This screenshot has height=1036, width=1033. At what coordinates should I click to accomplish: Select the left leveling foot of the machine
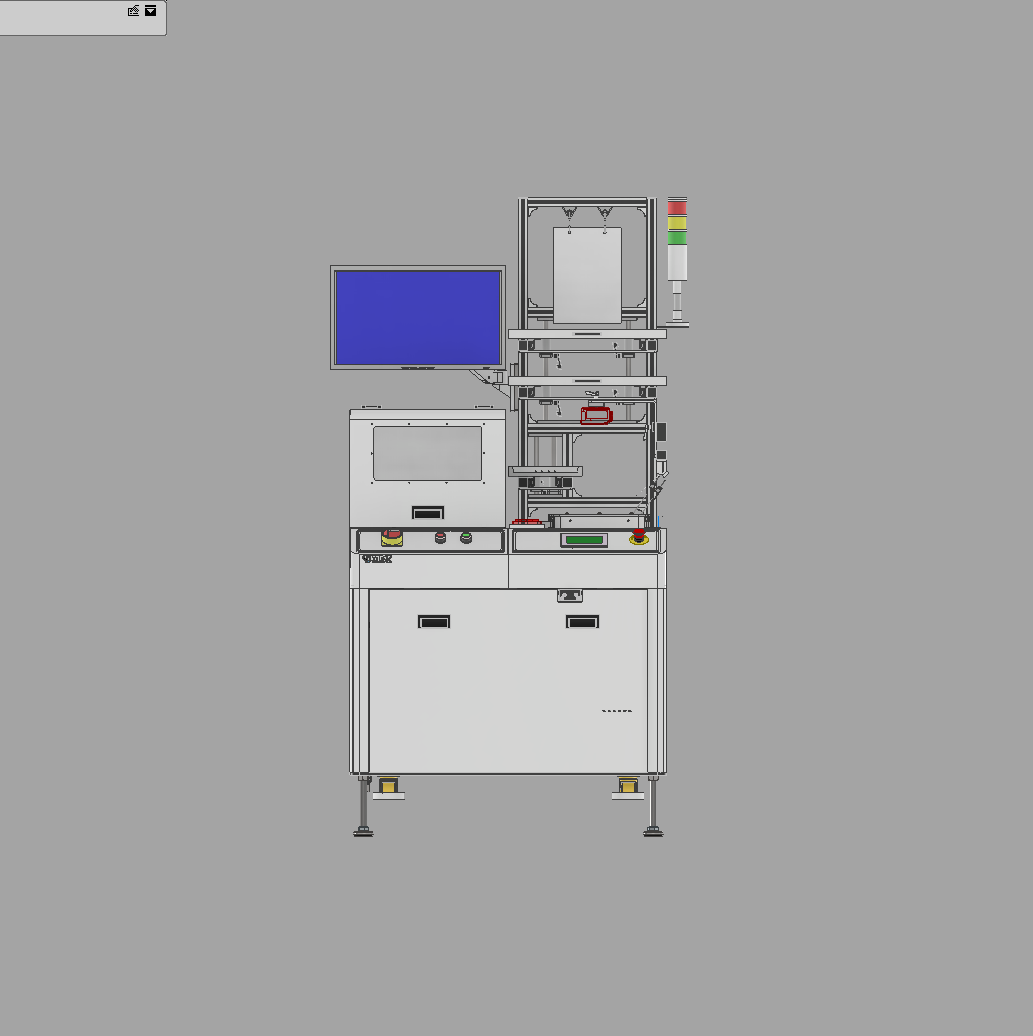364,830
